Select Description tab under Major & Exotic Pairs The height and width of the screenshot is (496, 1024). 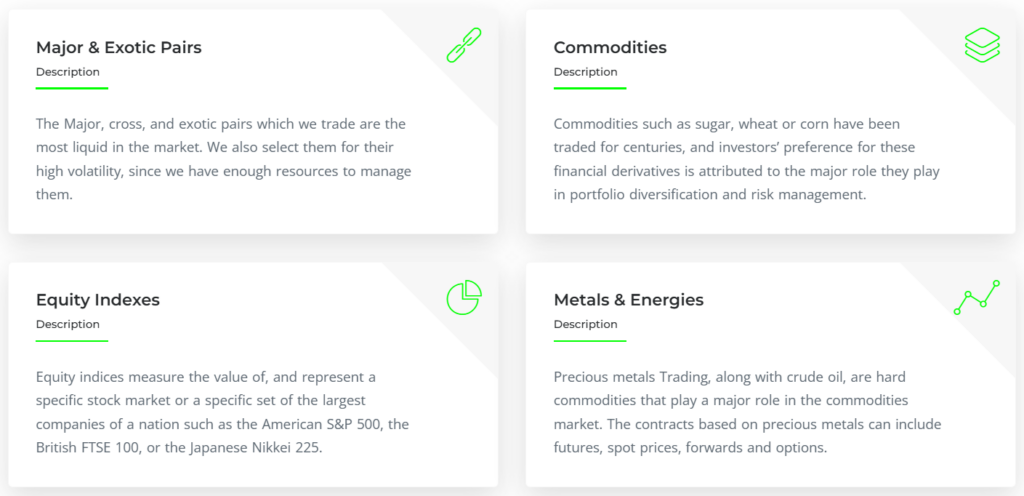point(68,72)
